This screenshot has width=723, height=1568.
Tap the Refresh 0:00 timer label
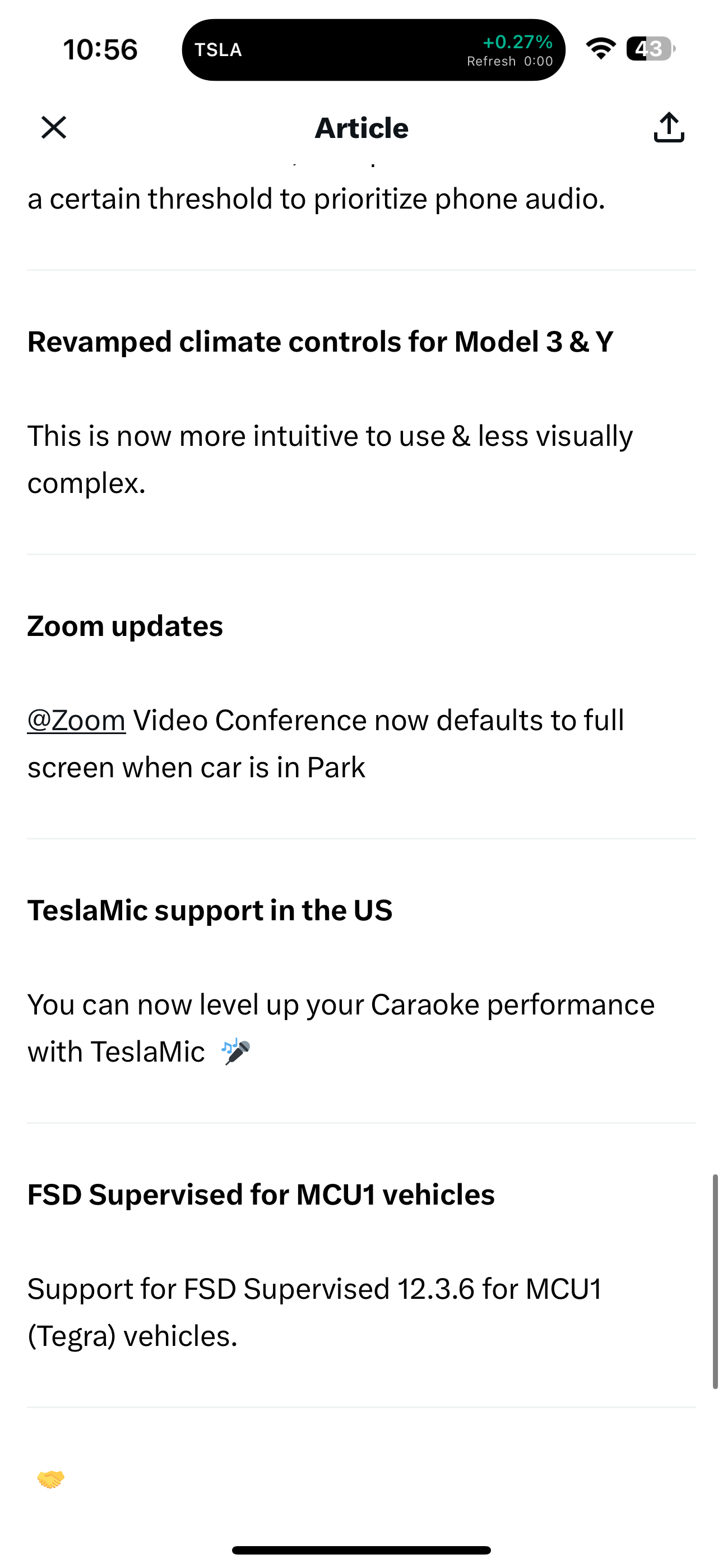click(x=509, y=62)
